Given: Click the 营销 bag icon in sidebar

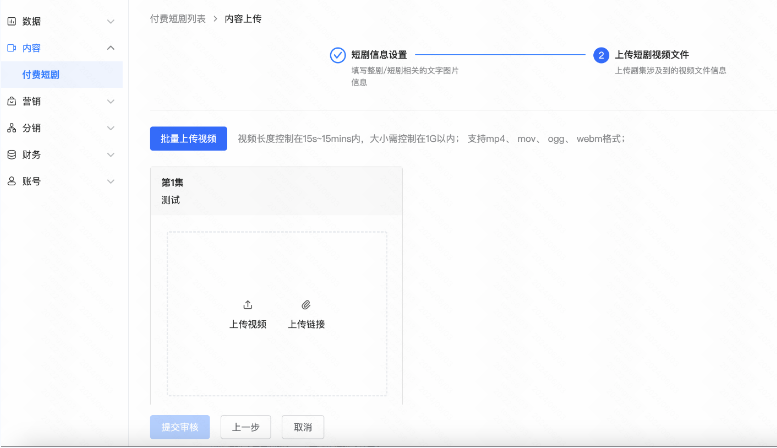Looking at the screenshot, I should tap(11, 101).
